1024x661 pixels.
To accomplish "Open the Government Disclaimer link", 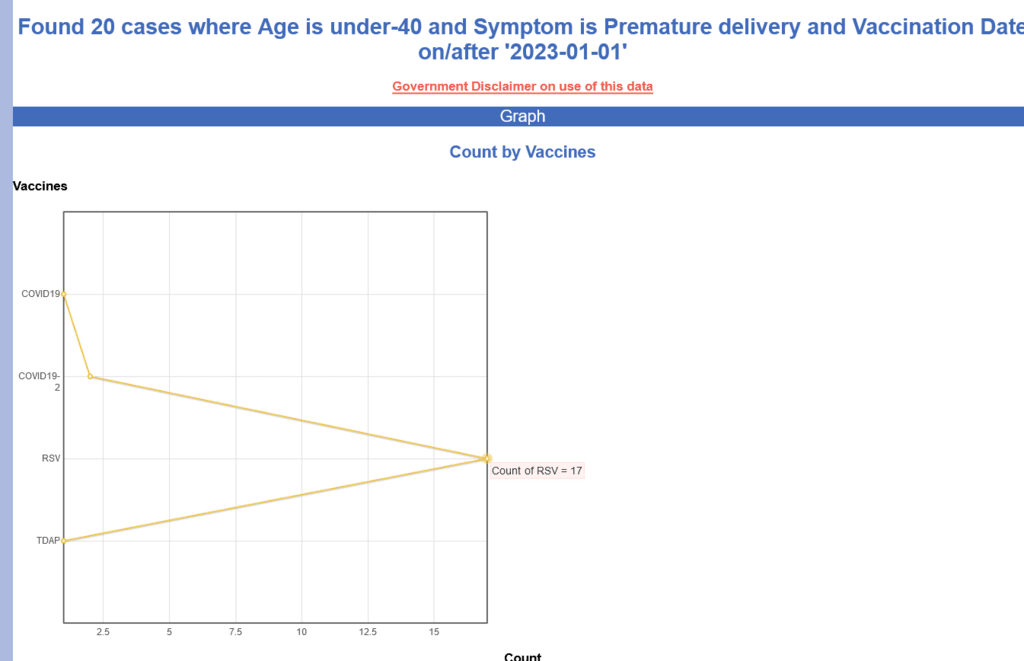I will pos(522,86).
